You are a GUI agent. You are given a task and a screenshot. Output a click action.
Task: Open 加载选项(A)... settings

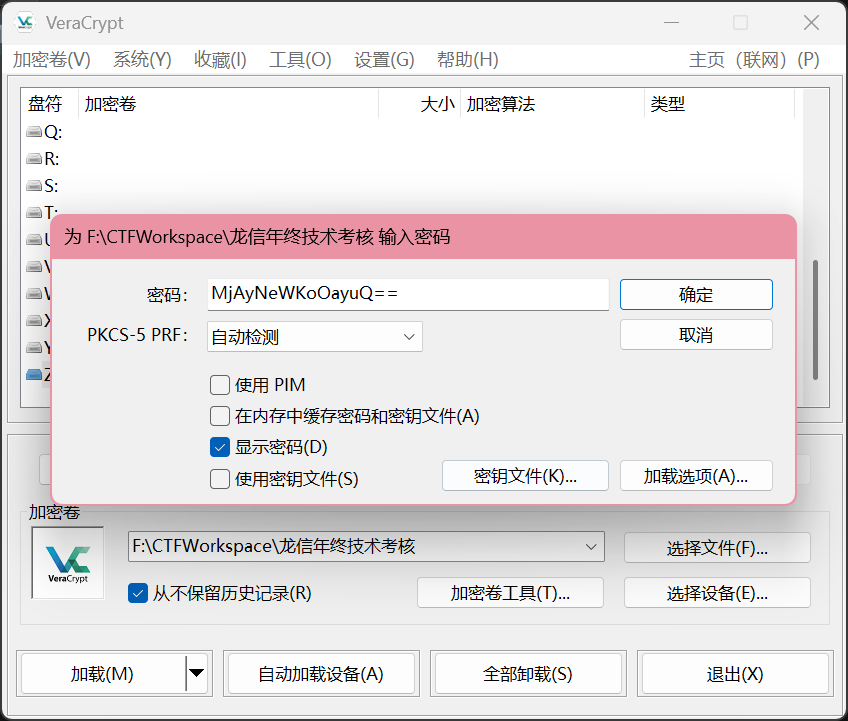pyautogui.click(x=696, y=476)
